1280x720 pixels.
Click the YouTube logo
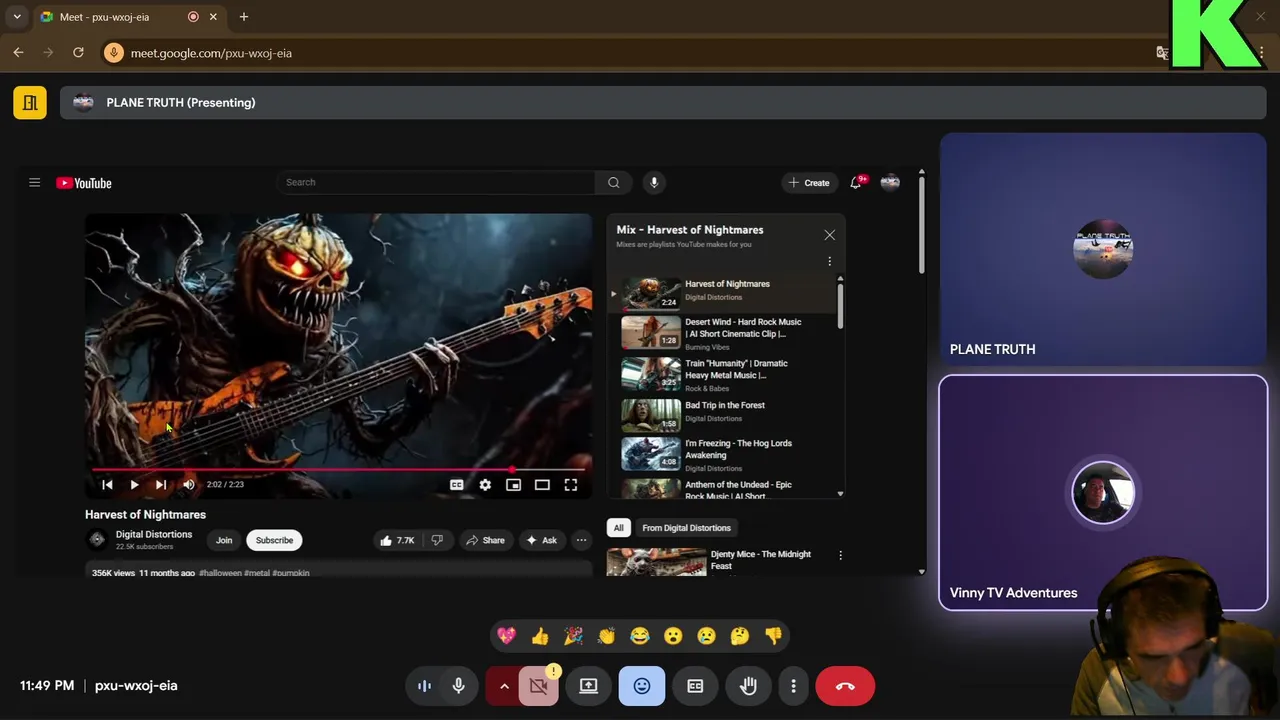[84, 183]
